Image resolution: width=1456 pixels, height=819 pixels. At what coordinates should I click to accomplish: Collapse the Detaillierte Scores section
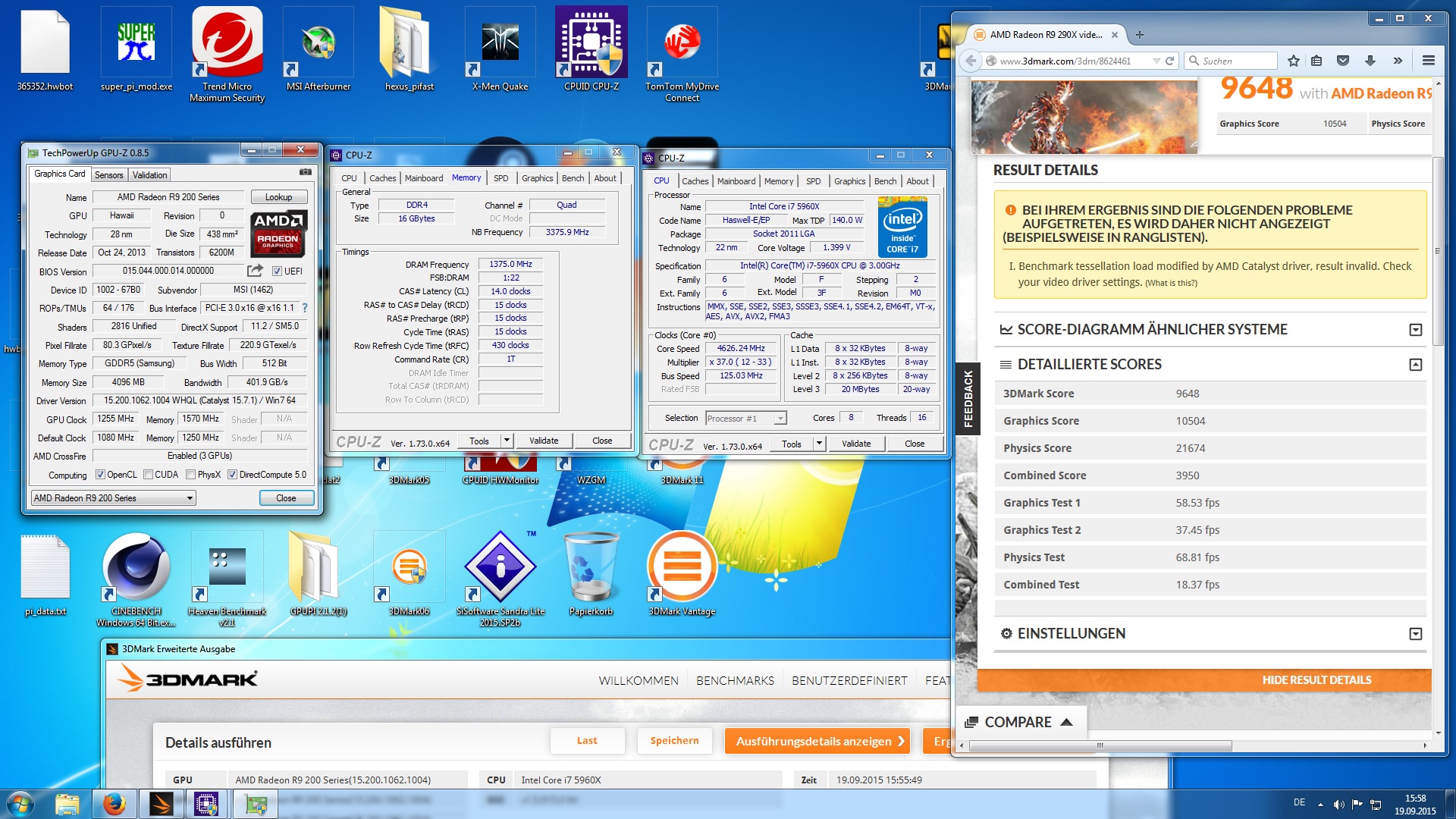click(x=1415, y=365)
